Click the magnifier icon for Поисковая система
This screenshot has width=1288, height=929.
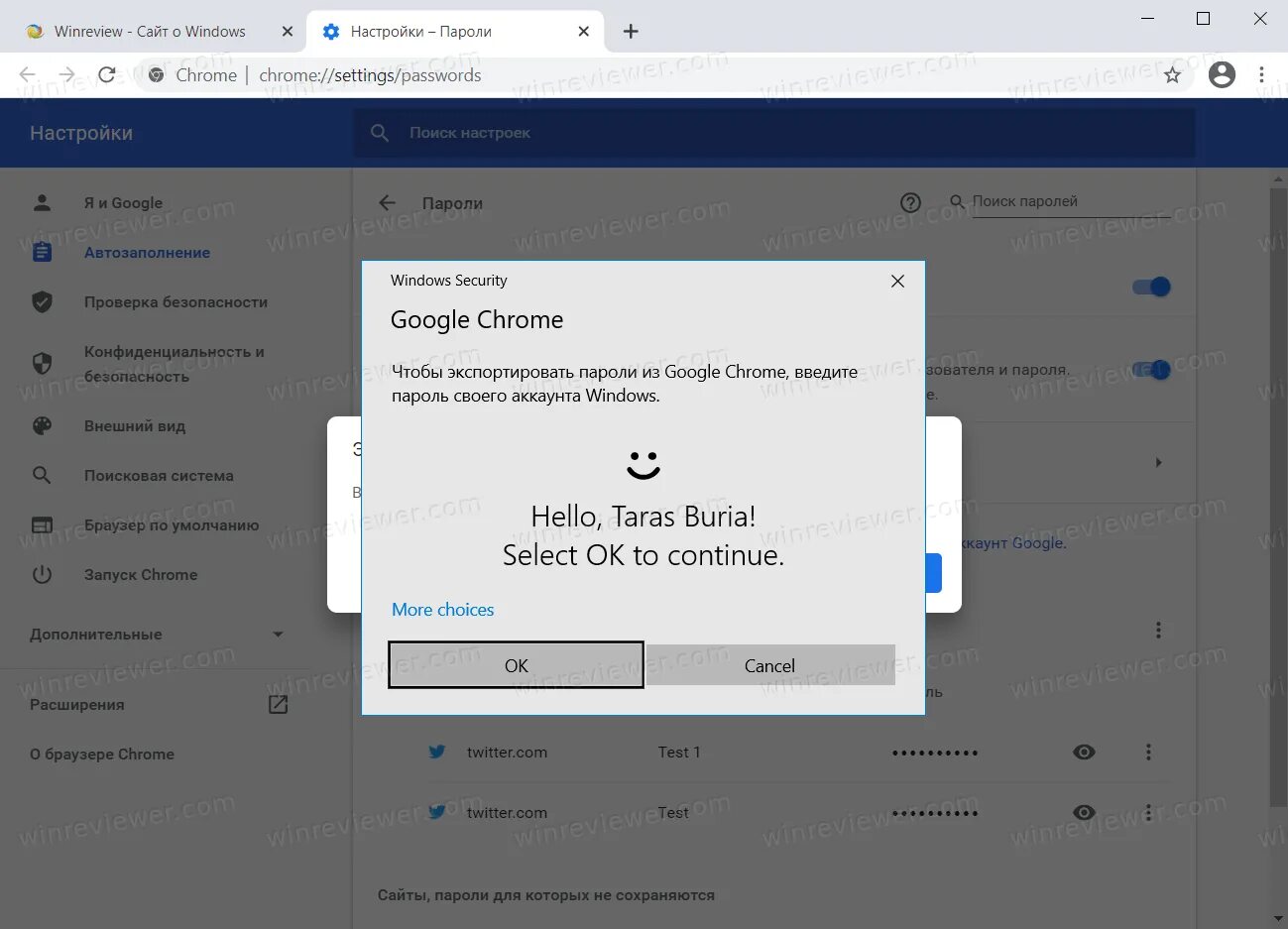click(x=42, y=475)
